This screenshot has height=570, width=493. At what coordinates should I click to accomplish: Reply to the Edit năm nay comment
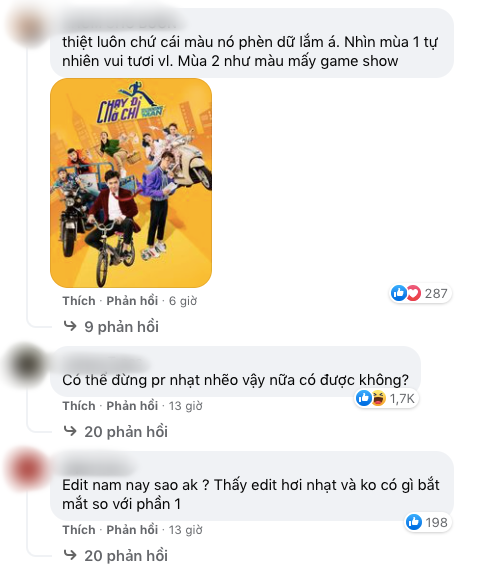tap(132, 530)
